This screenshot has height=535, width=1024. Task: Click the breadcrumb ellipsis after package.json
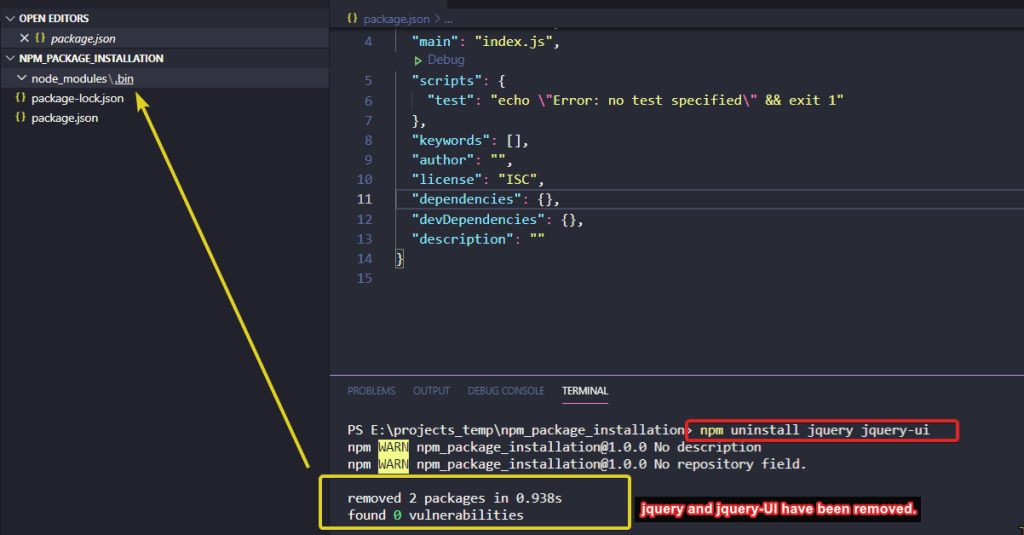coord(448,18)
